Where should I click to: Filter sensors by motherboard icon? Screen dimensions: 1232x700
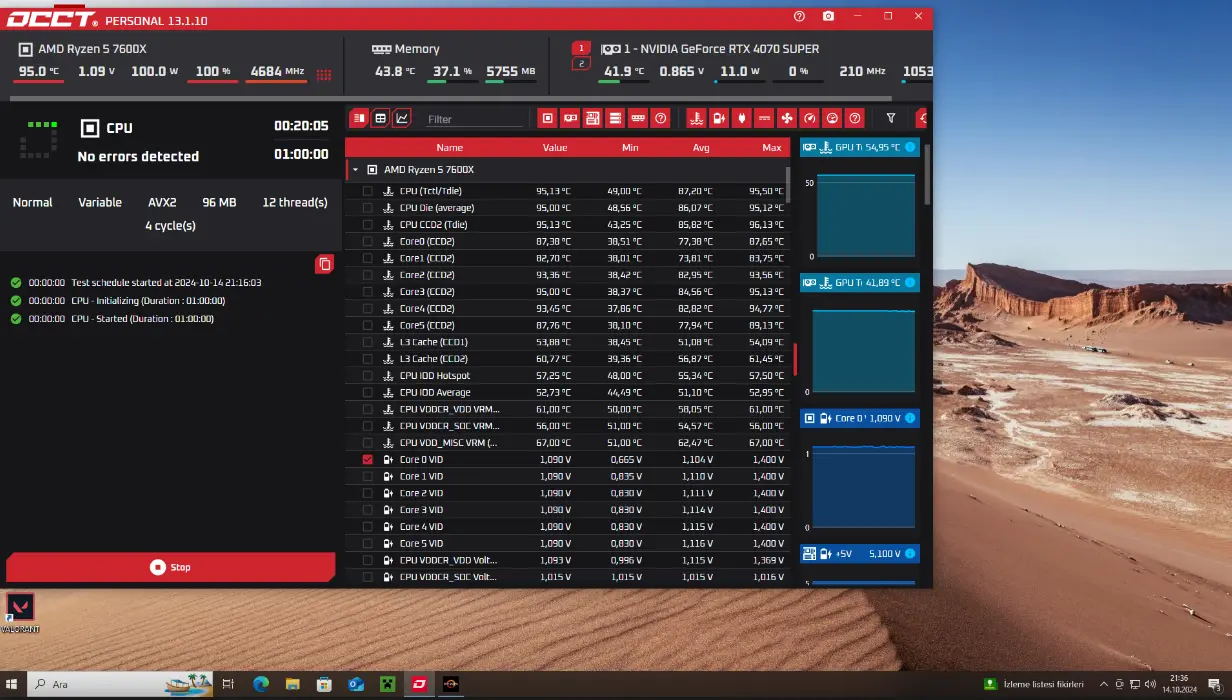[x=593, y=118]
